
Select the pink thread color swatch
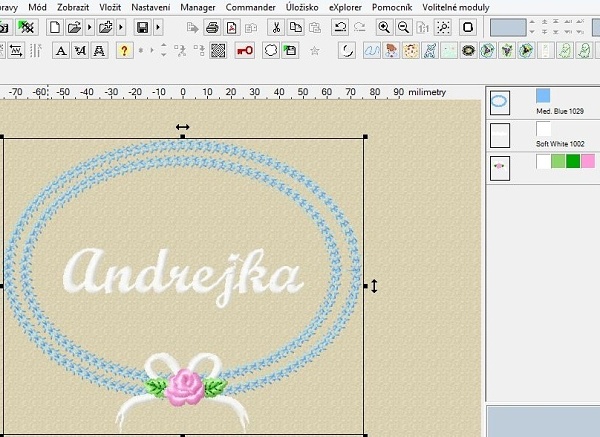[x=588, y=161]
